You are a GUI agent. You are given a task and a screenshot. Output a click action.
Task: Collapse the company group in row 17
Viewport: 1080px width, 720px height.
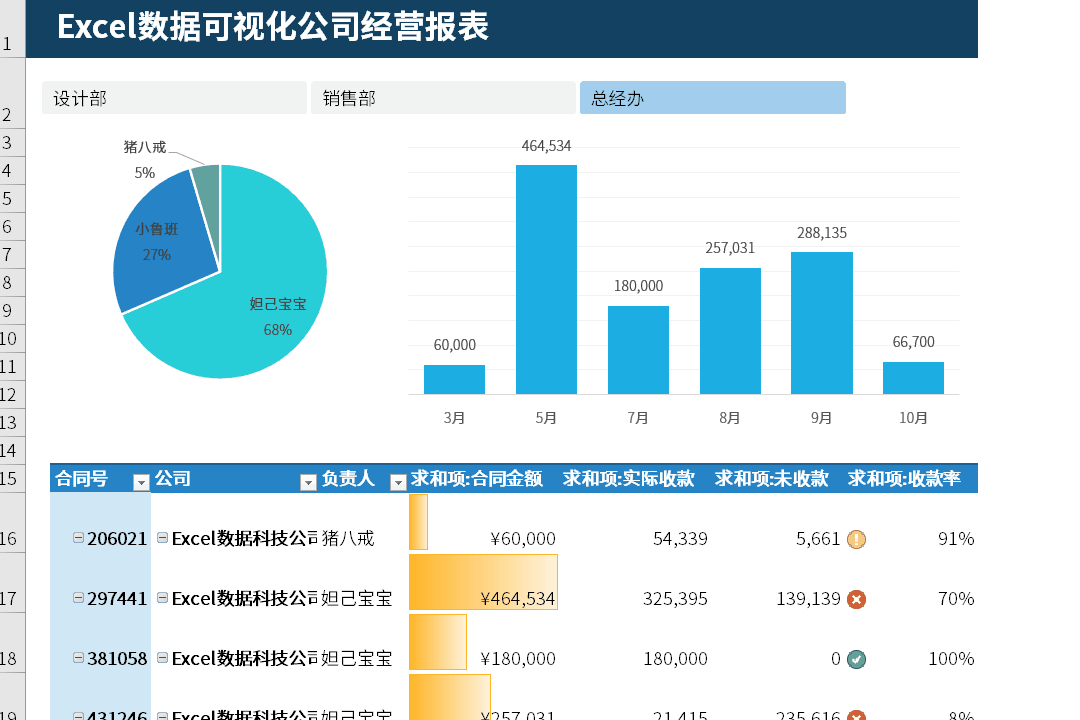[x=163, y=598]
